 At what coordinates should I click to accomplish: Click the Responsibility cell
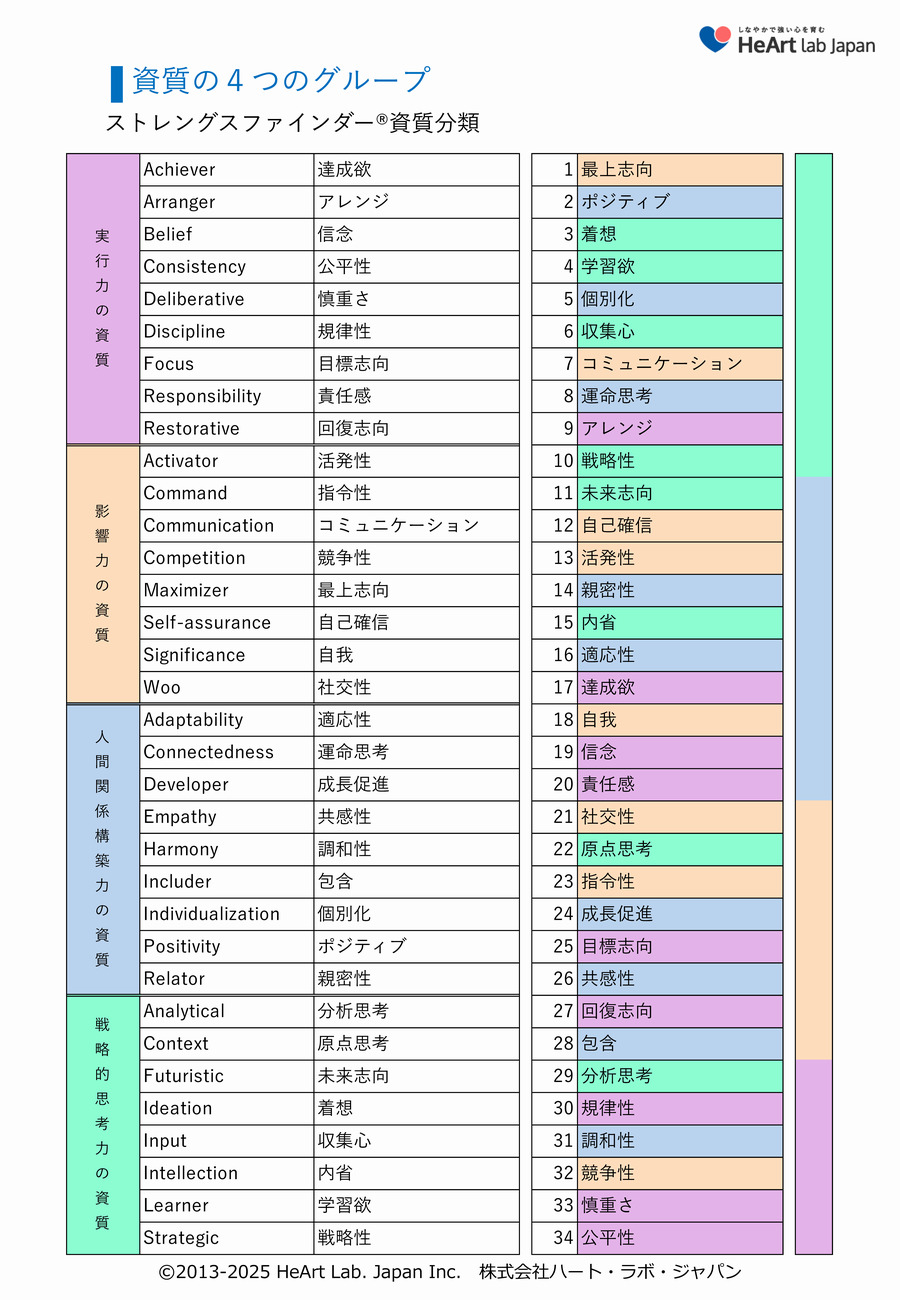tap(227, 396)
